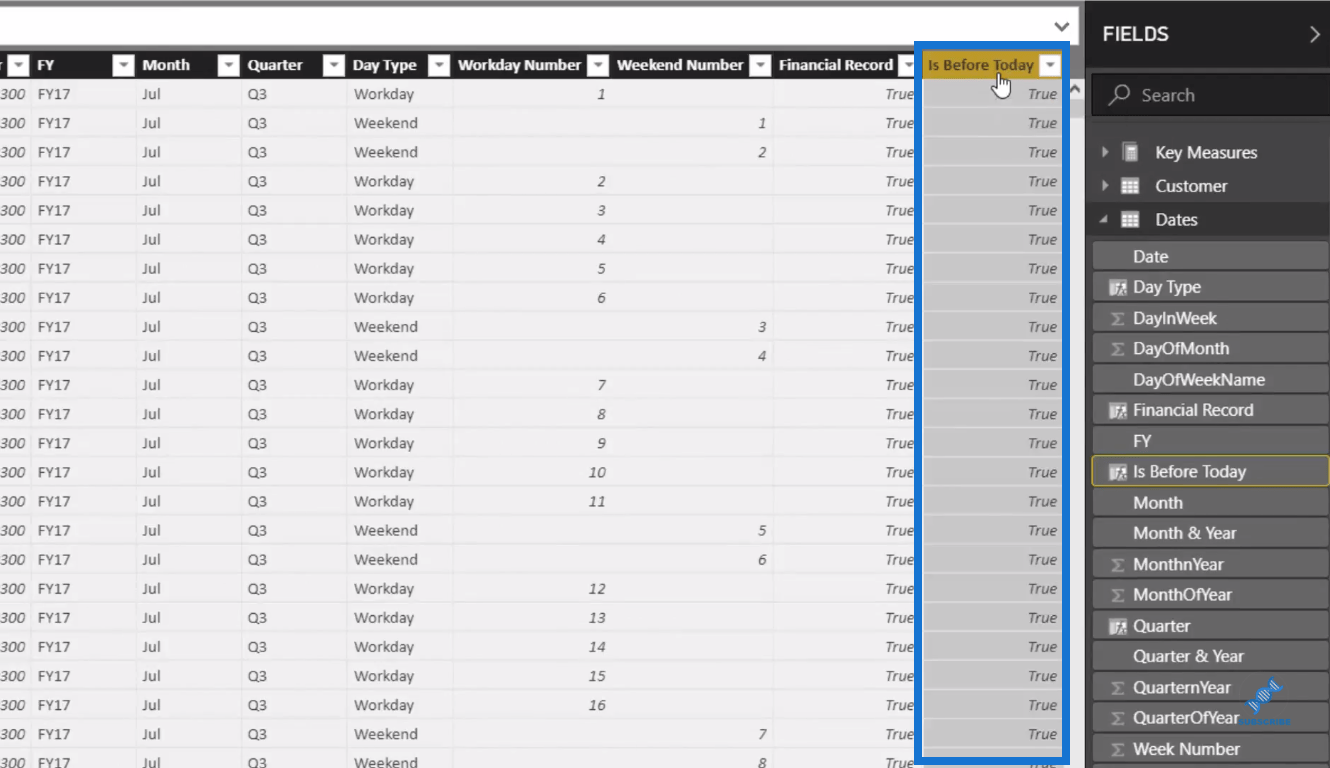Click Workday Number cell showing 10

531,472
